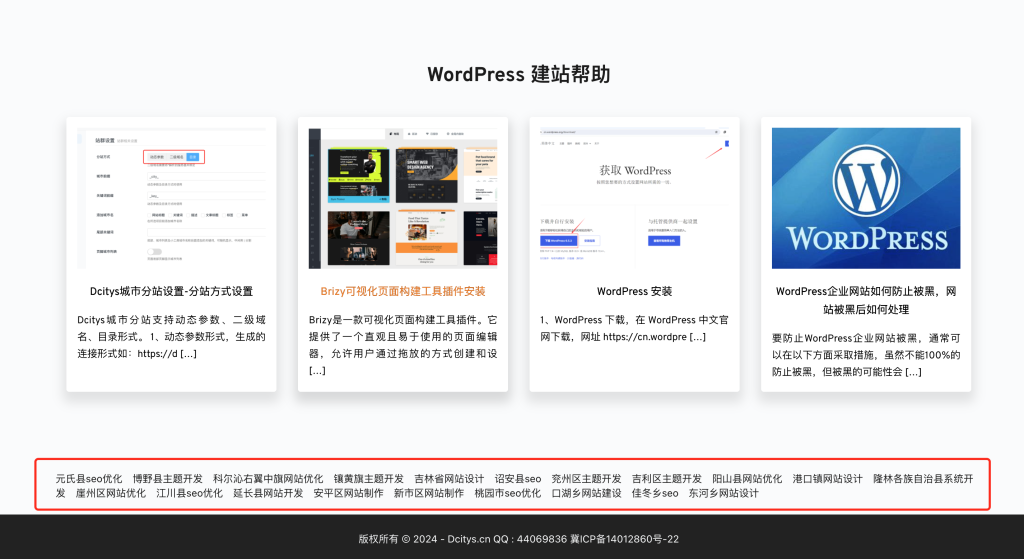
Task: Open the 江川县seo优化 link
Action: (x=189, y=493)
